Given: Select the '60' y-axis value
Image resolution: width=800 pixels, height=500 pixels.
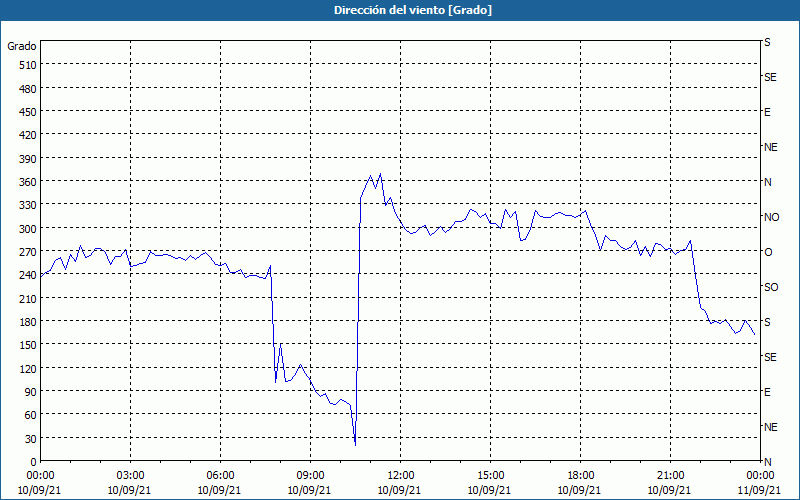Looking at the screenshot, I should pos(31,415).
